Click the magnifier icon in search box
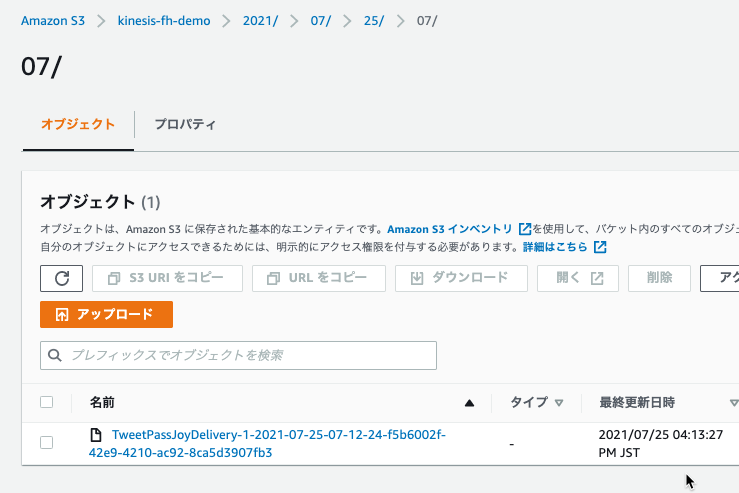739x493 pixels. coord(55,355)
